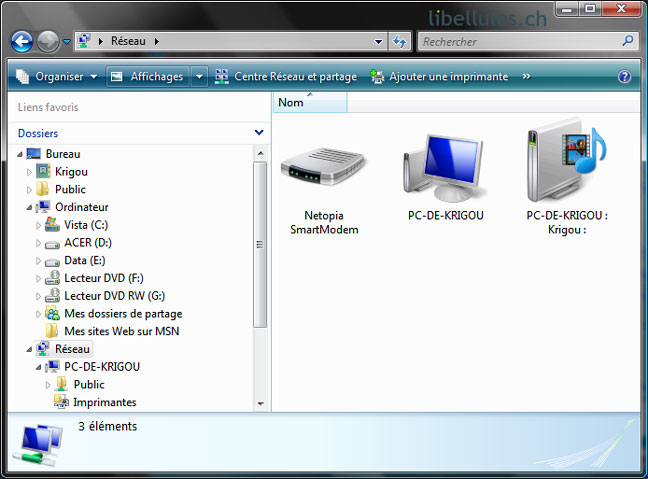Screen dimensions: 648x479
Task: Open the recent pages dropdown beside Forward
Action: pyautogui.click(x=67, y=42)
